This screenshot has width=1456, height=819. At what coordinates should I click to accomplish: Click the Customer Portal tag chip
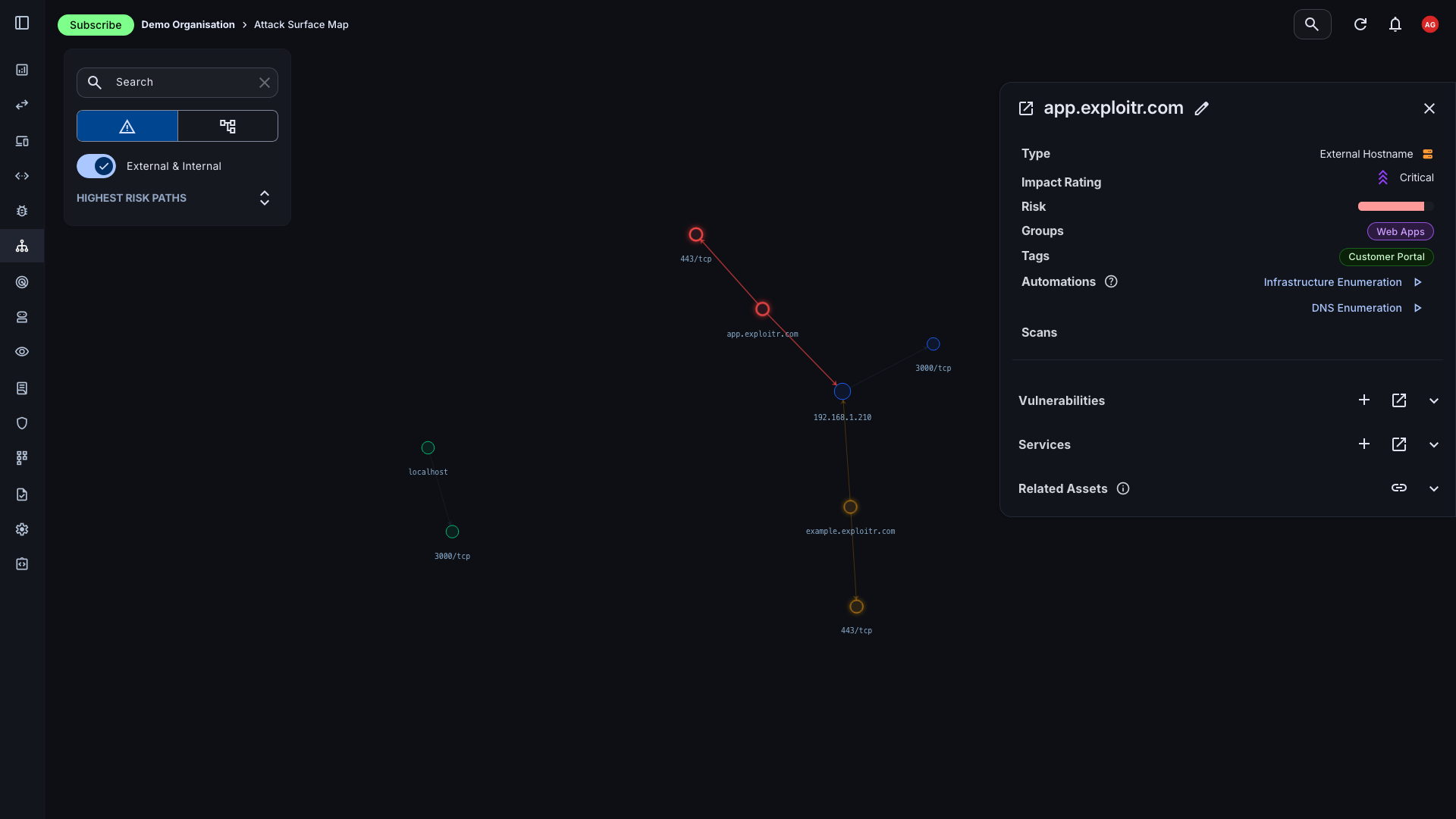click(1386, 256)
